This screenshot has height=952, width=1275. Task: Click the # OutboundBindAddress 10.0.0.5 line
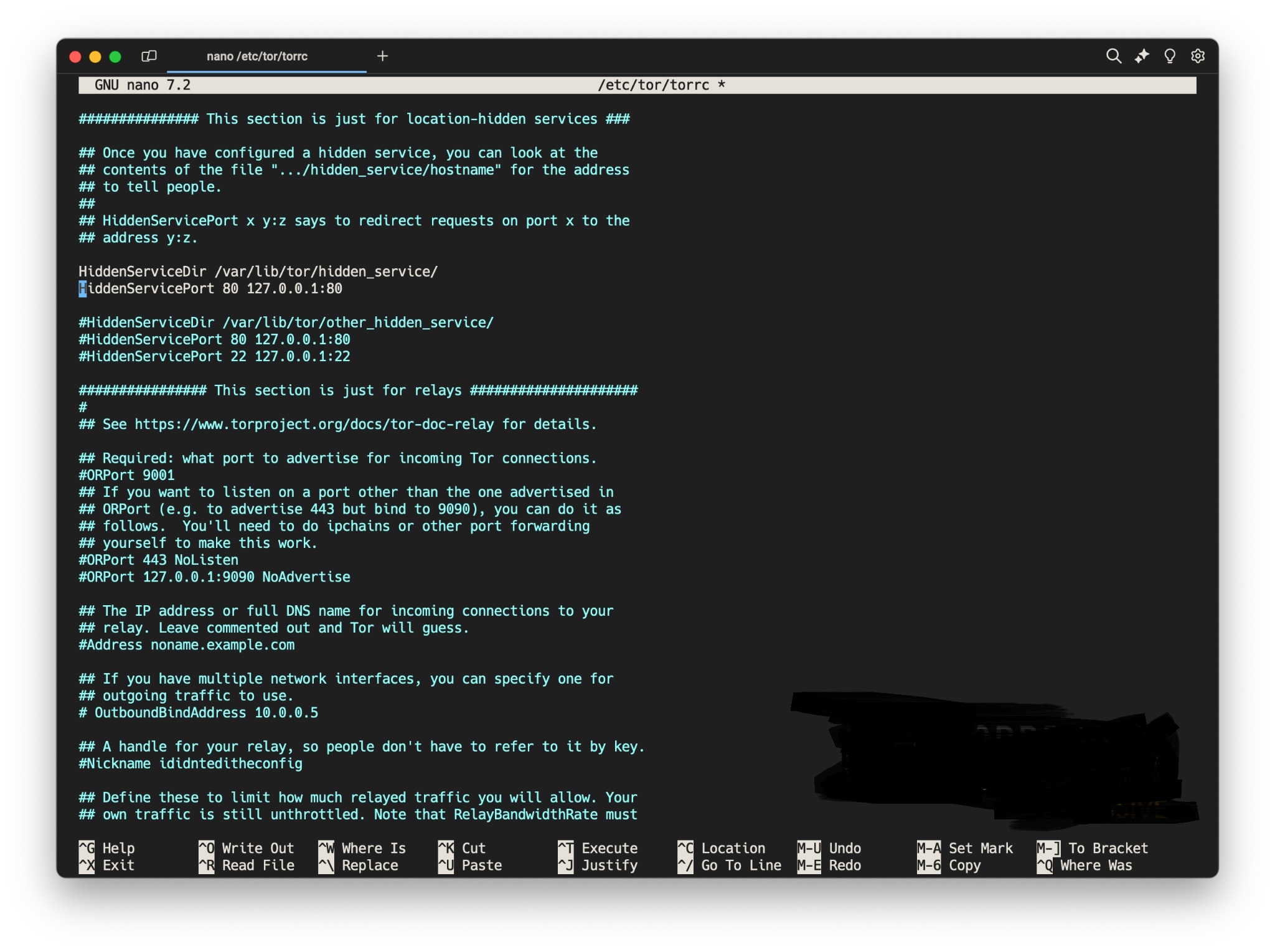pyautogui.click(x=199, y=712)
